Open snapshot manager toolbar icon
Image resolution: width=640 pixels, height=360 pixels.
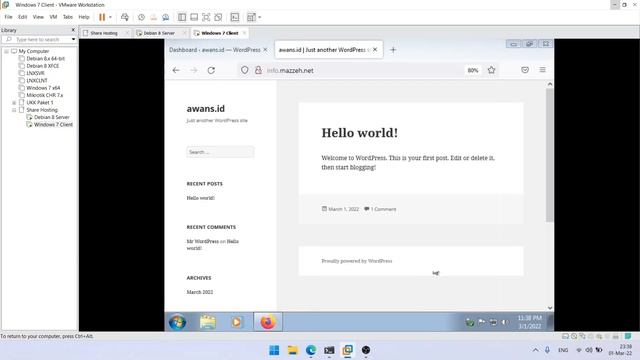166,17
